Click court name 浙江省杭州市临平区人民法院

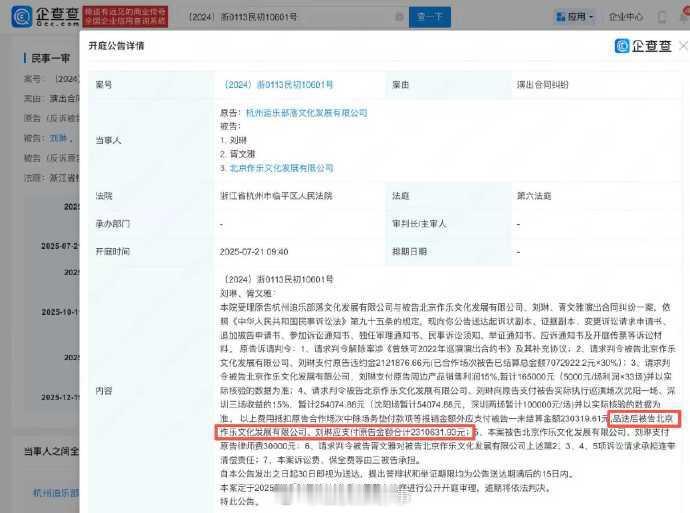pos(276,196)
